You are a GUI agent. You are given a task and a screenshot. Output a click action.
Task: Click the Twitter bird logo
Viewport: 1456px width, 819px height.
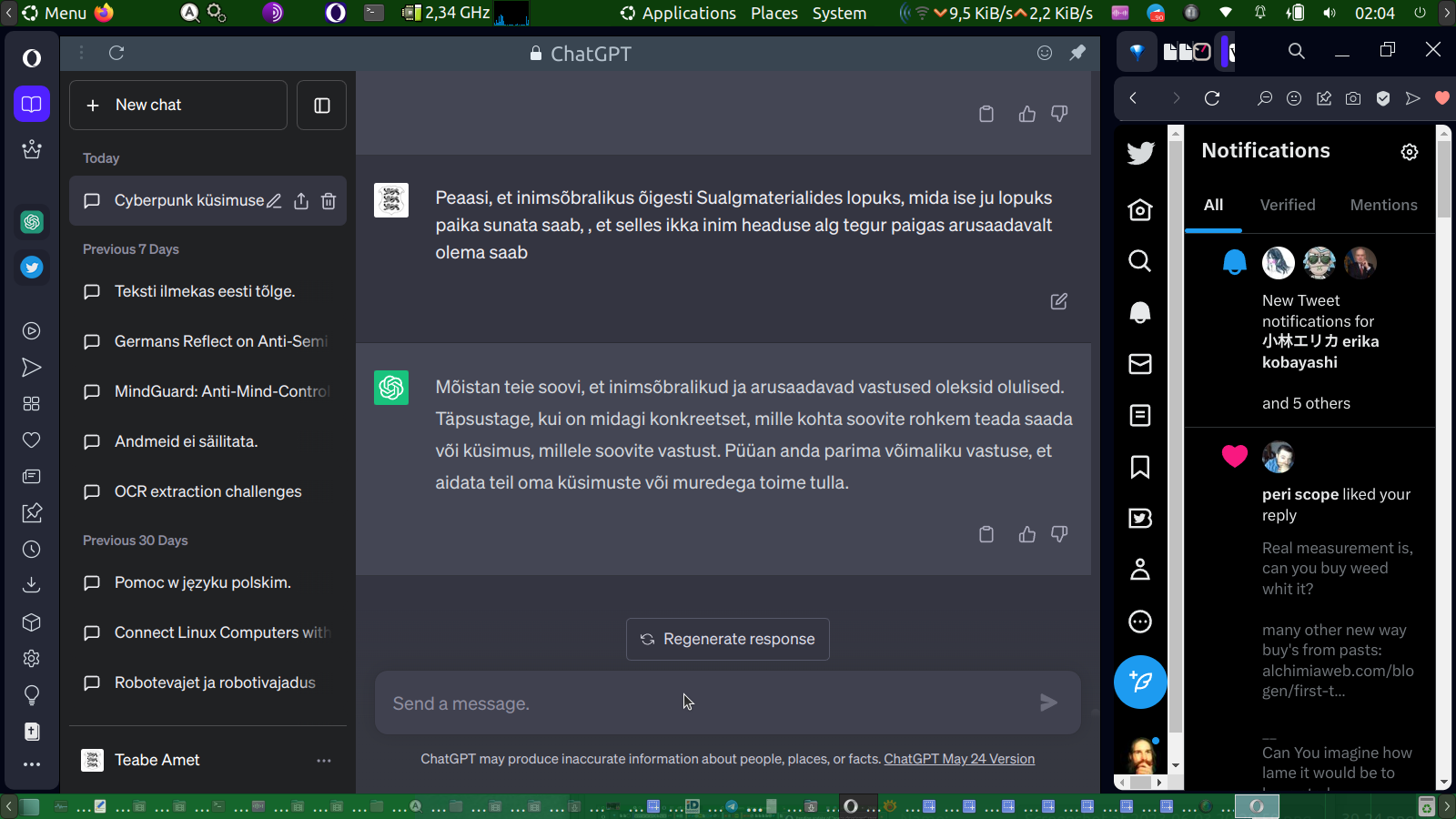pyautogui.click(x=1140, y=153)
